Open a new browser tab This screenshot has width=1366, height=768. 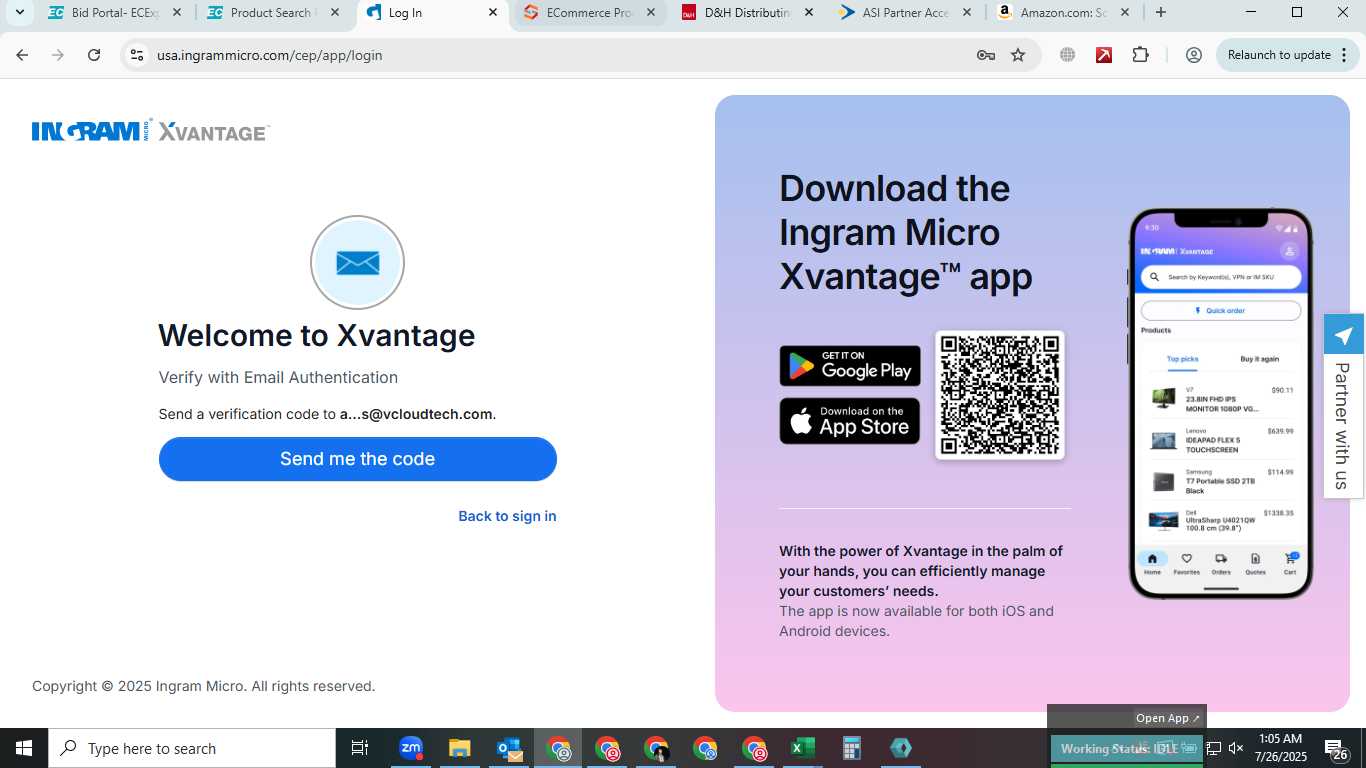point(1160,13)
